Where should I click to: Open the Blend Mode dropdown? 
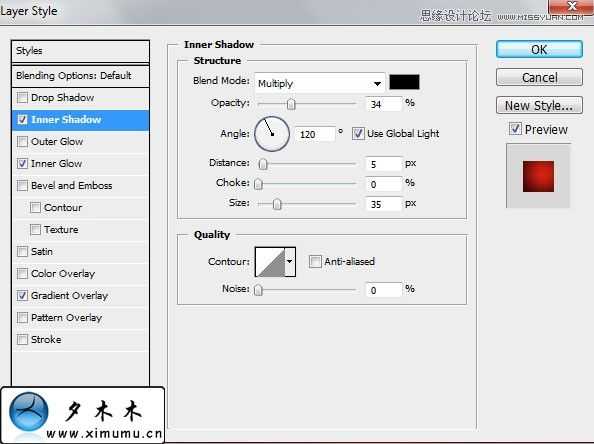pyautogui.click(x=320, y=83)
